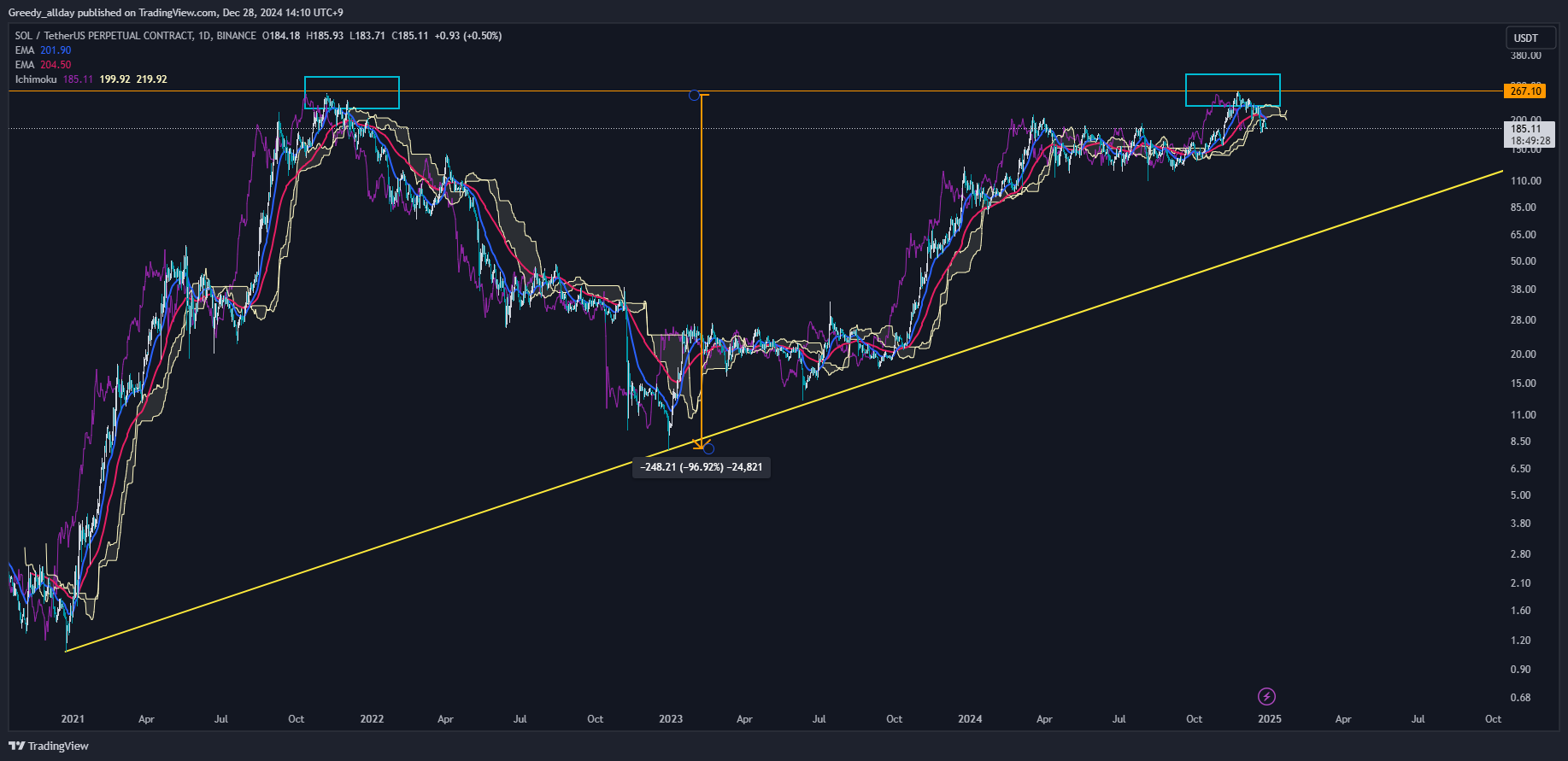Click the TradingView.com text in header

(178, 13)
